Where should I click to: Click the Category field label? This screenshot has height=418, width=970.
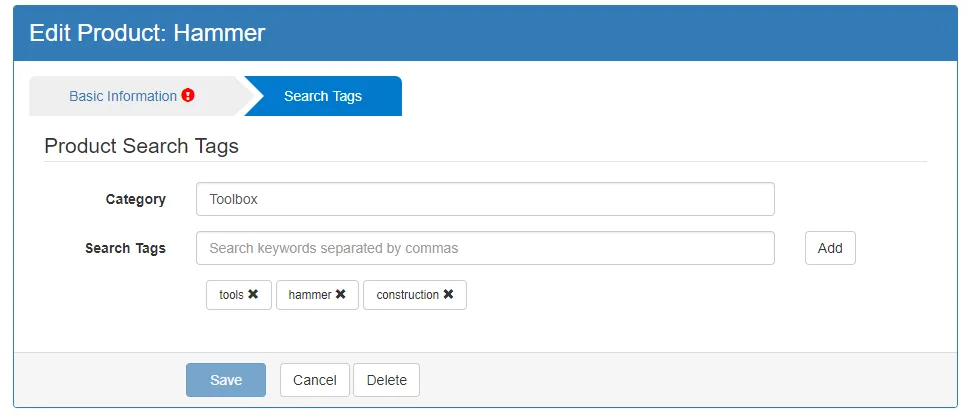tap(135, 199)
